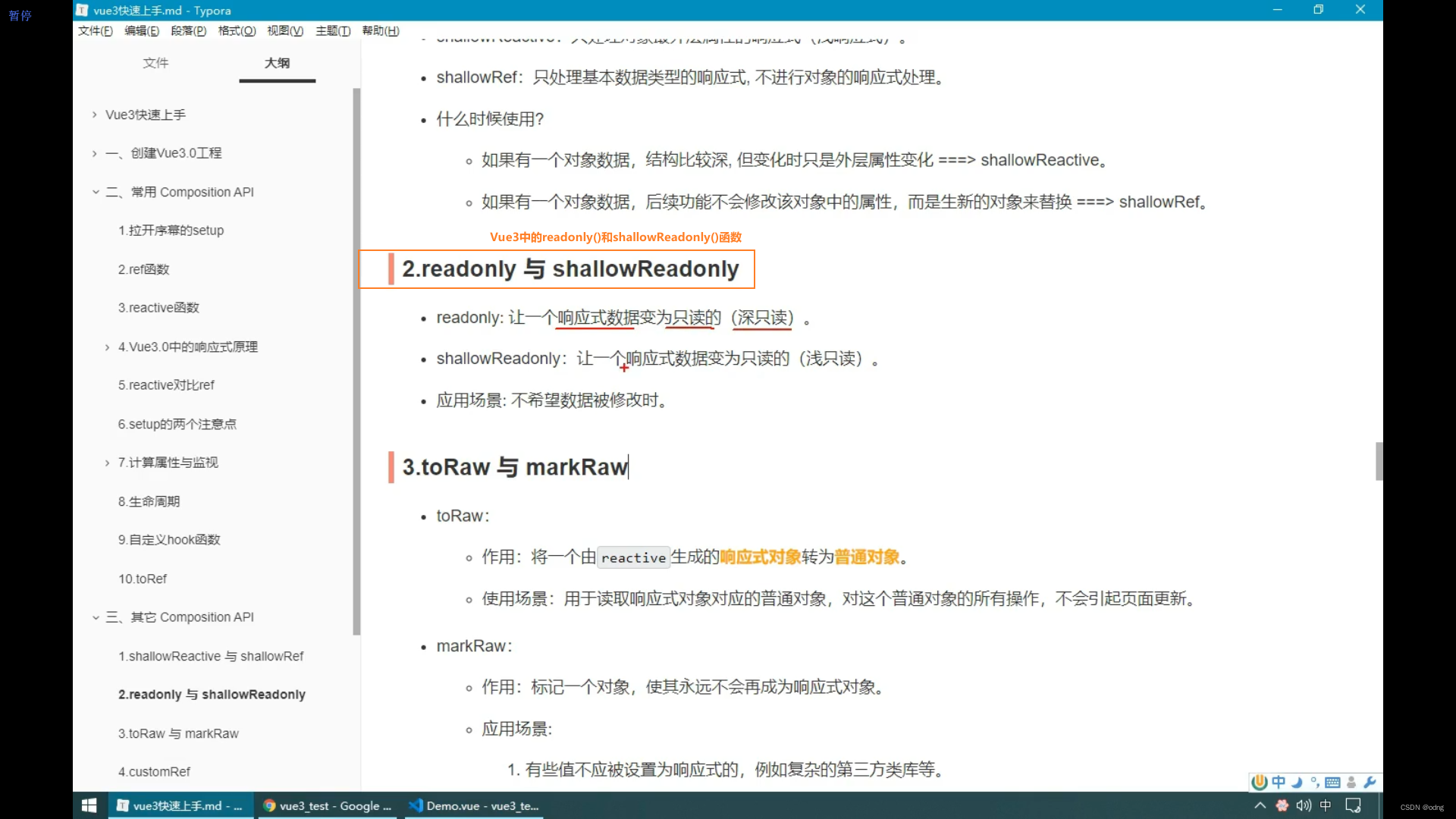The height and width of the screenshot is (819, 1456).
Task: Jump to 3.reactive函数 in outline
Action: pyautogui.click(x=158, y=308)
